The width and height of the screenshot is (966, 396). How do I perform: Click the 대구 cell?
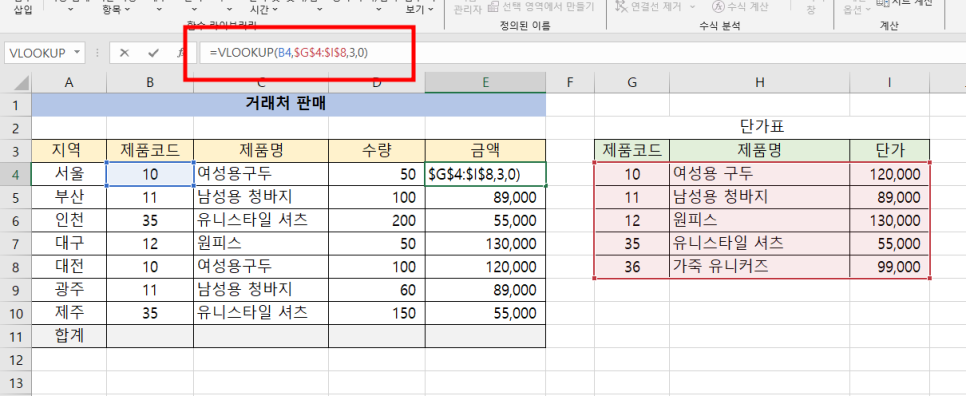coord(68,244)
